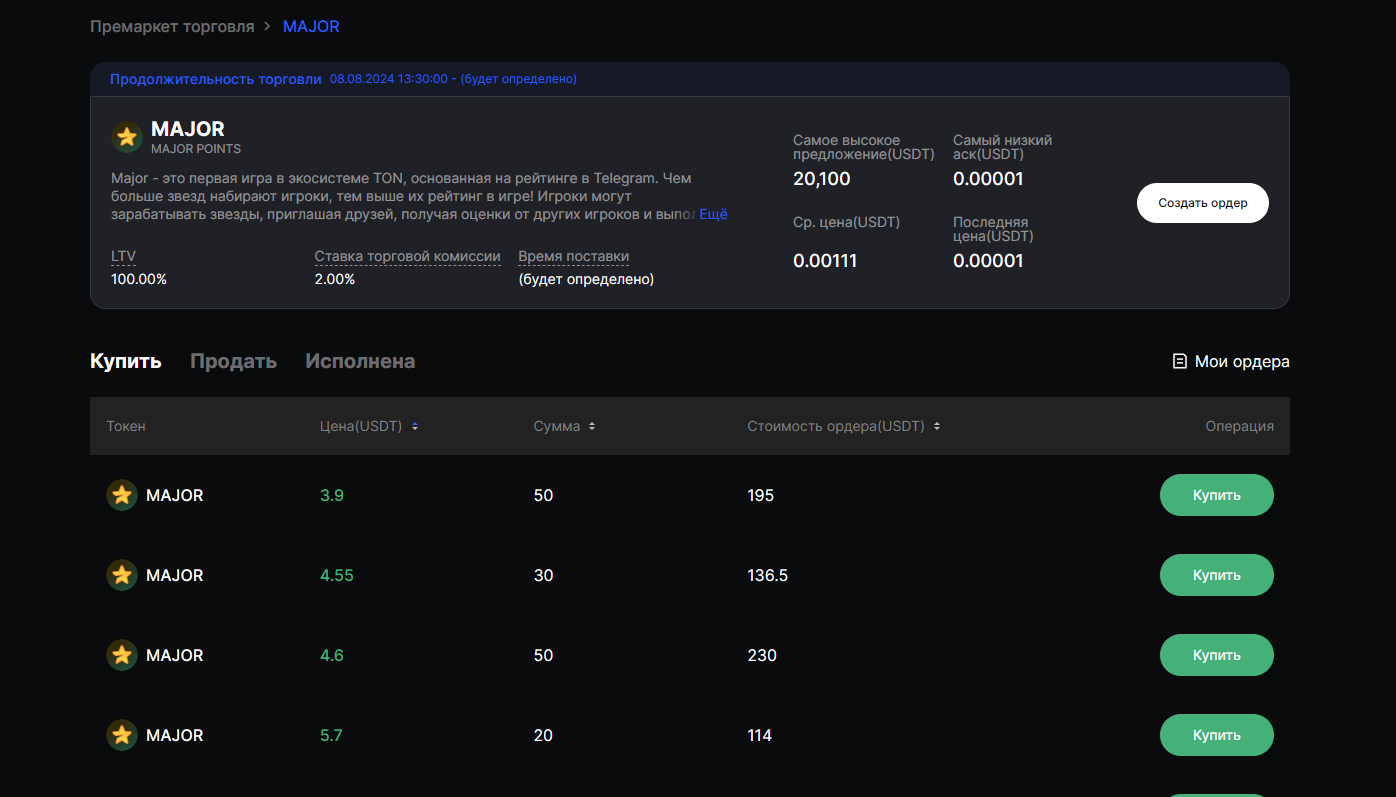Click the amount cell 20
1396x797 pixels.
click(544, 735)
